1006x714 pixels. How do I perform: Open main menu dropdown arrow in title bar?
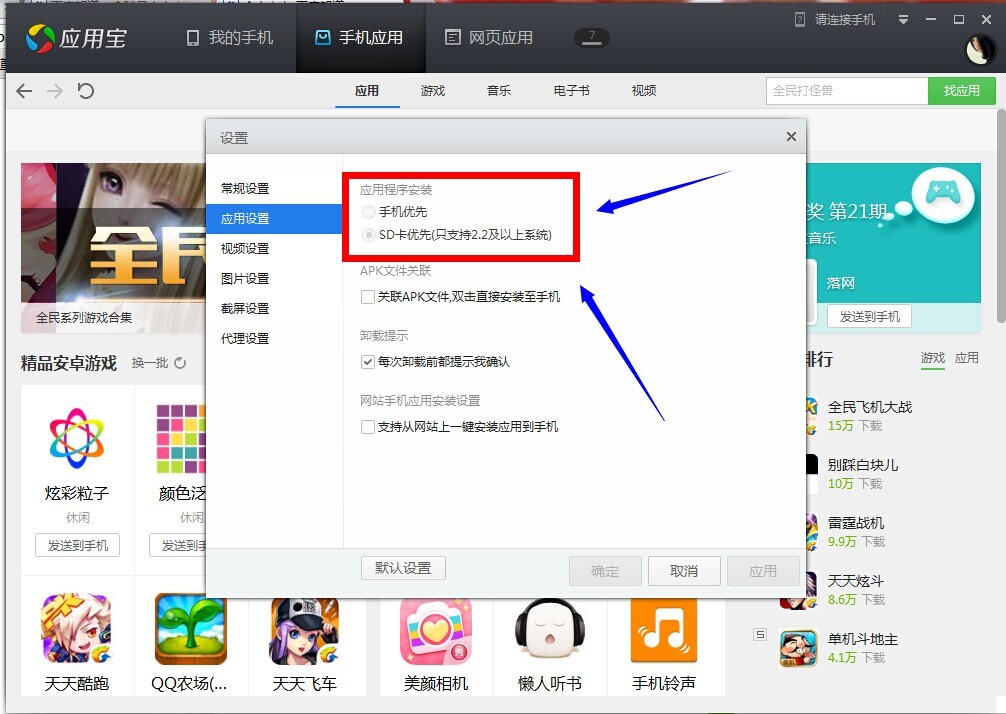coord(903,19)
